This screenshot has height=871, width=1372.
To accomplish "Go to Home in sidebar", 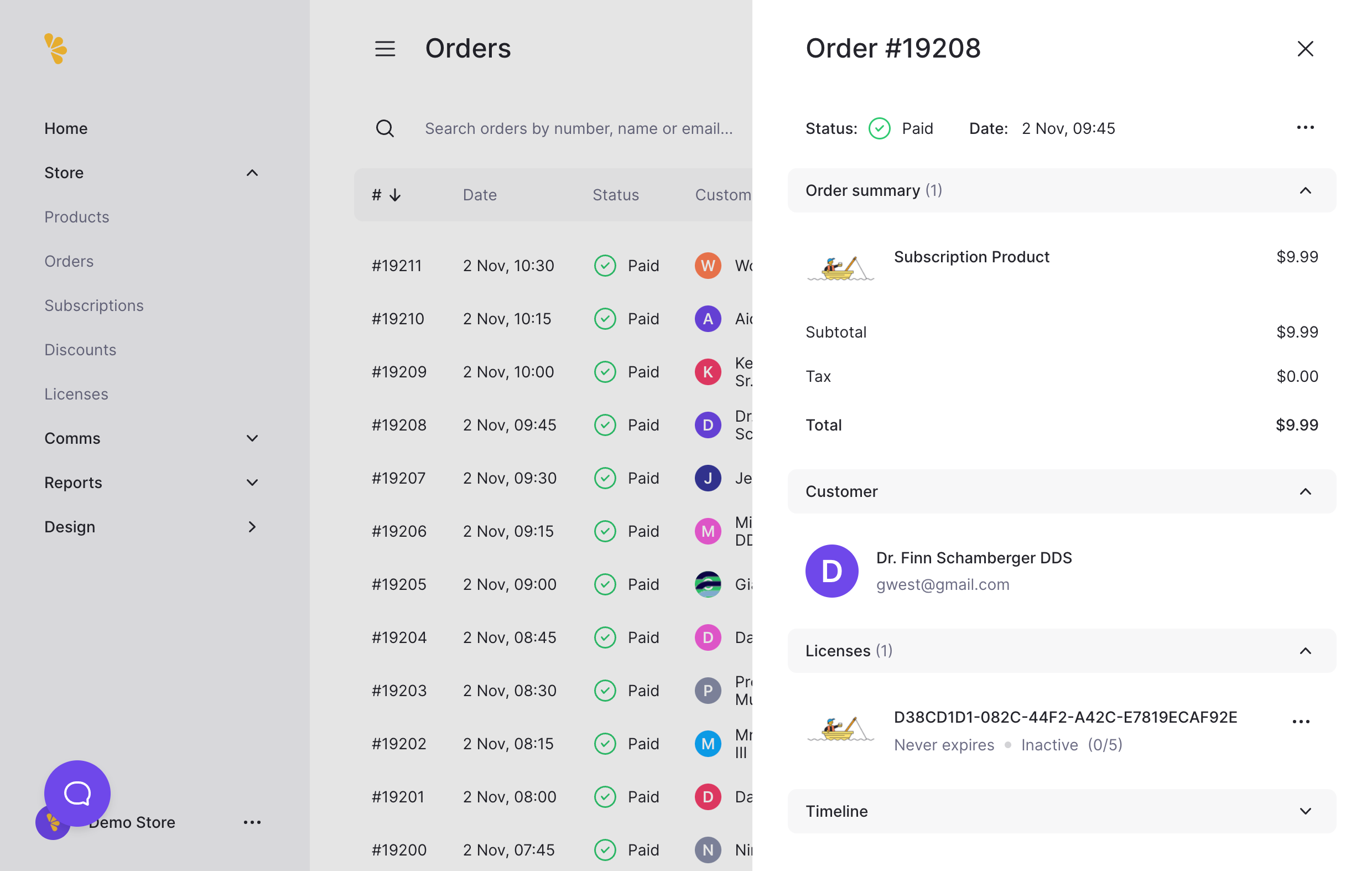I will (66, 128).
